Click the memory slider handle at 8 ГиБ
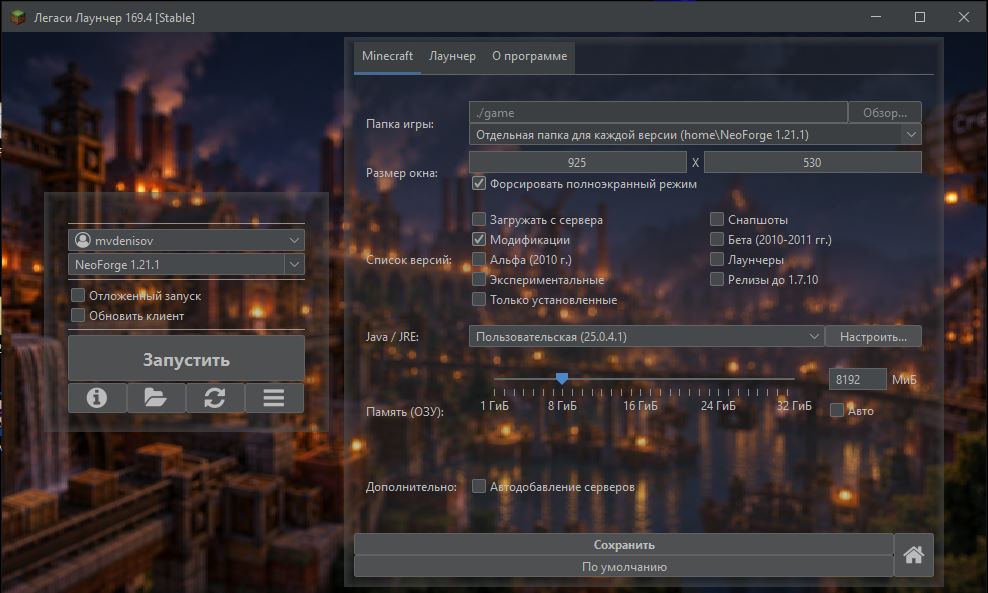Image resolution: width=988 pixels, height=593 pixels. pos(562,378)
